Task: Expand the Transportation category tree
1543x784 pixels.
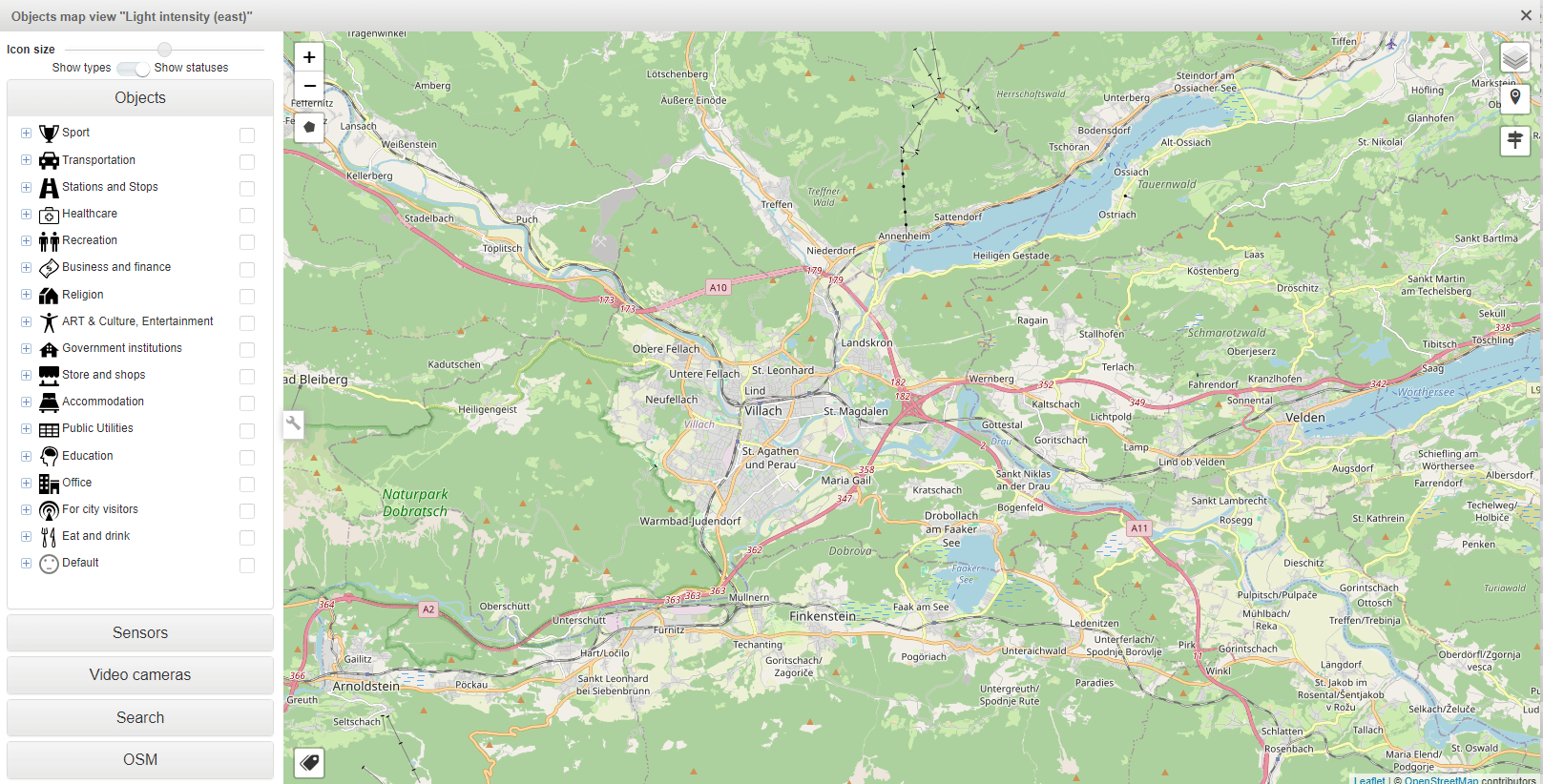Action: click(x=26, y=160)
